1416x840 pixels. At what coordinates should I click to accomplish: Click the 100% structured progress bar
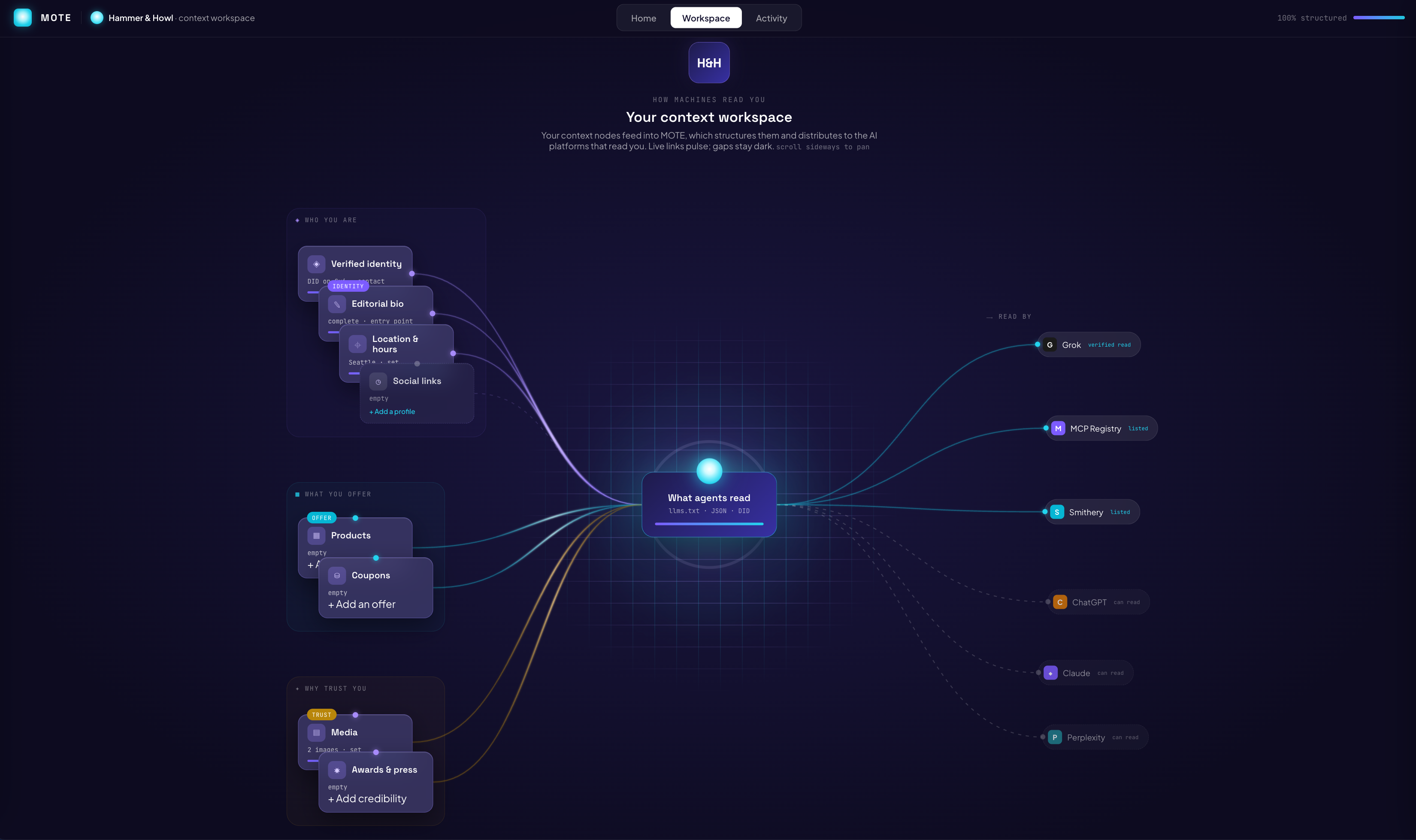1379,18
